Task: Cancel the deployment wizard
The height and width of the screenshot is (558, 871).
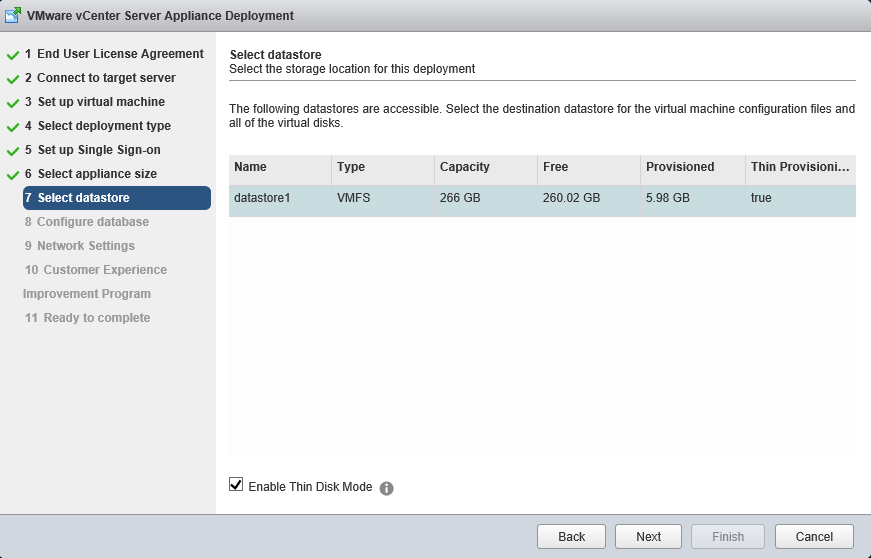Action: point(813,537)
